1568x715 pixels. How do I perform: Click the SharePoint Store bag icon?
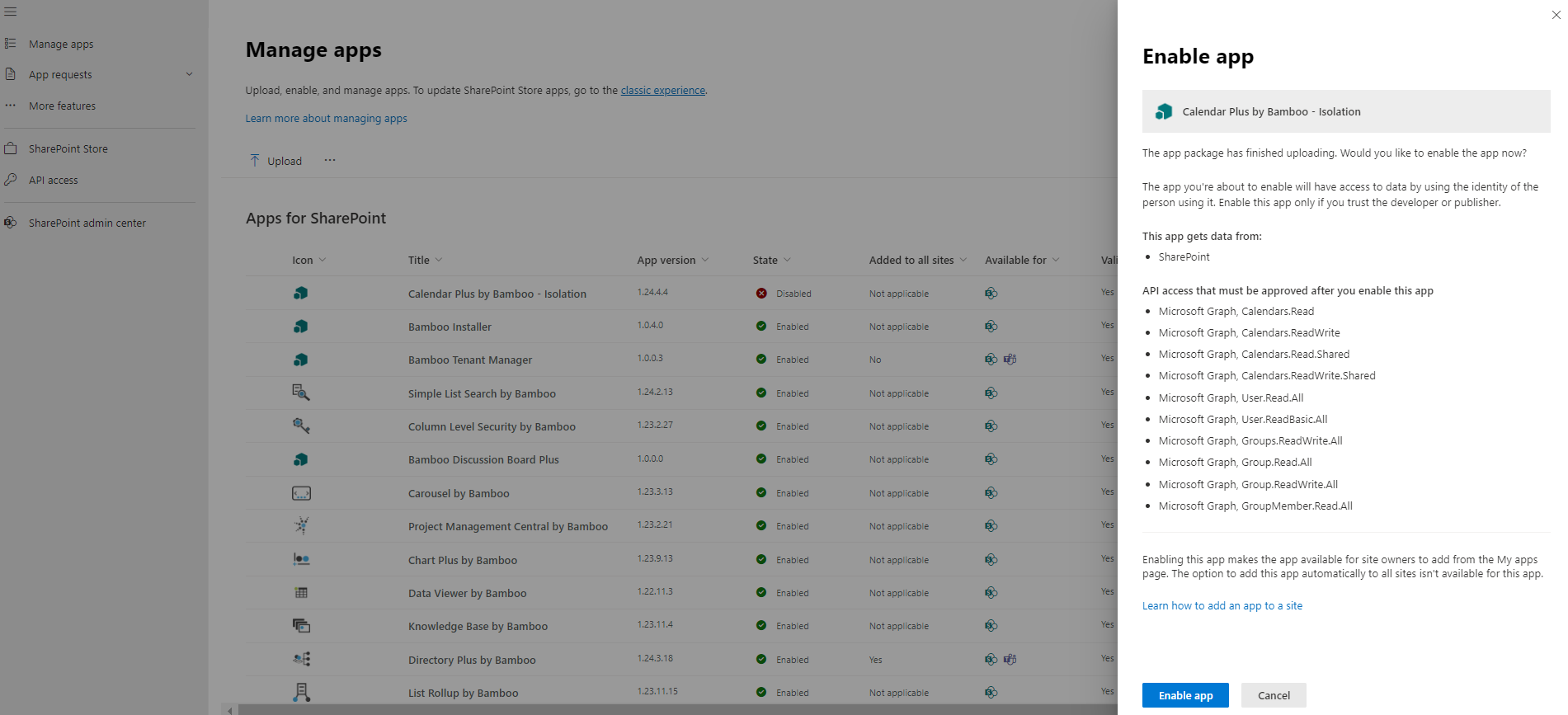11,148
